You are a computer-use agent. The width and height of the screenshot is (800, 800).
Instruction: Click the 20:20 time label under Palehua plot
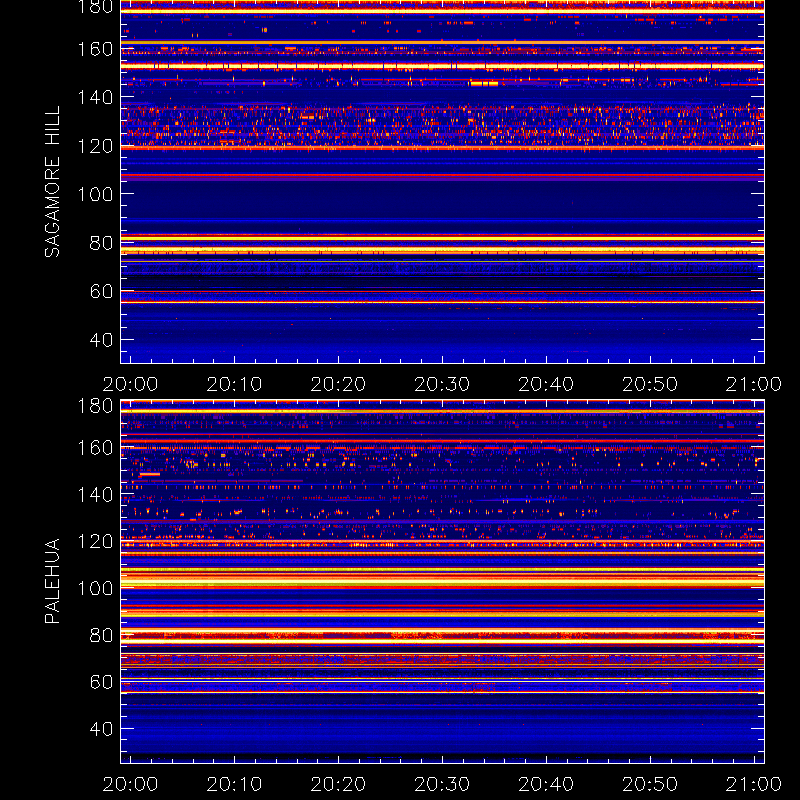point(338,784)
